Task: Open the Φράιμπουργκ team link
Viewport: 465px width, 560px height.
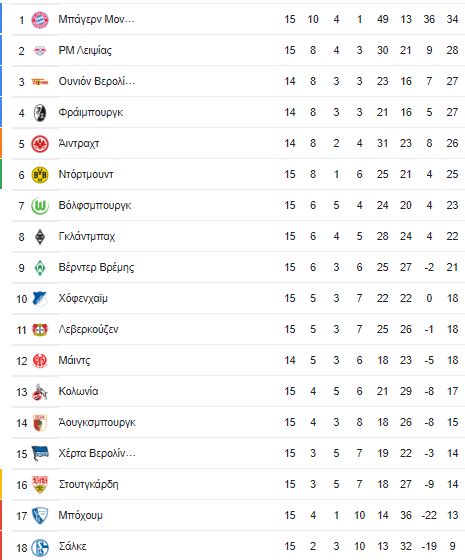Action: pyautogui.click(x=91, y=112)
